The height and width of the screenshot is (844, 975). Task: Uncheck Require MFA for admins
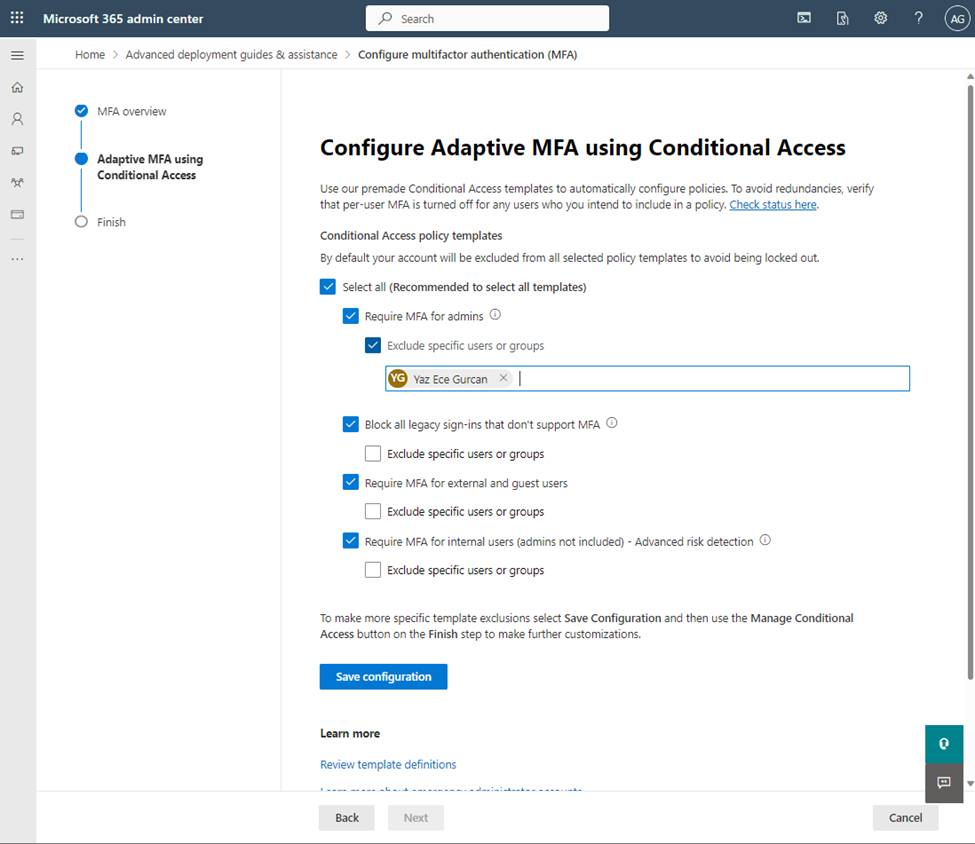point(351,316)
